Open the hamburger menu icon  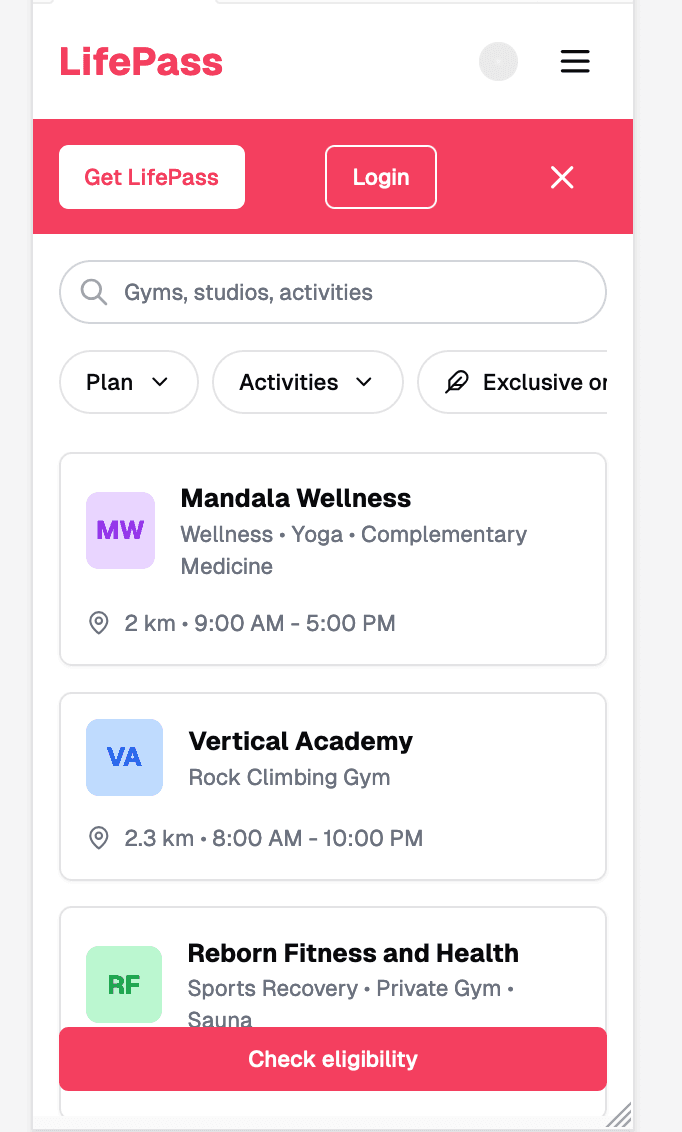(575, 61)
